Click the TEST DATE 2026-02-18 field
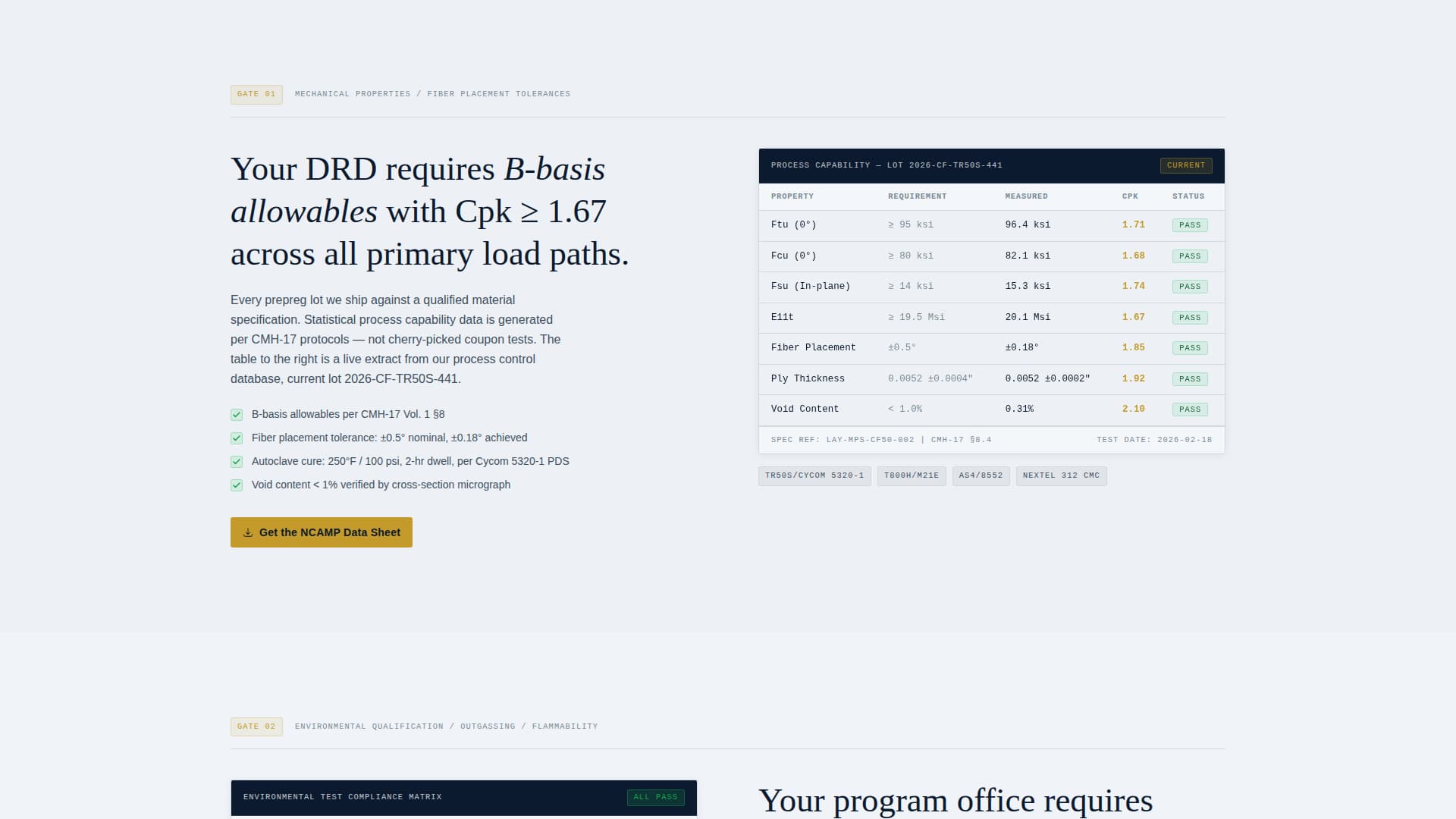This screenshot has height=819, width=1456. pos(1154,439)
